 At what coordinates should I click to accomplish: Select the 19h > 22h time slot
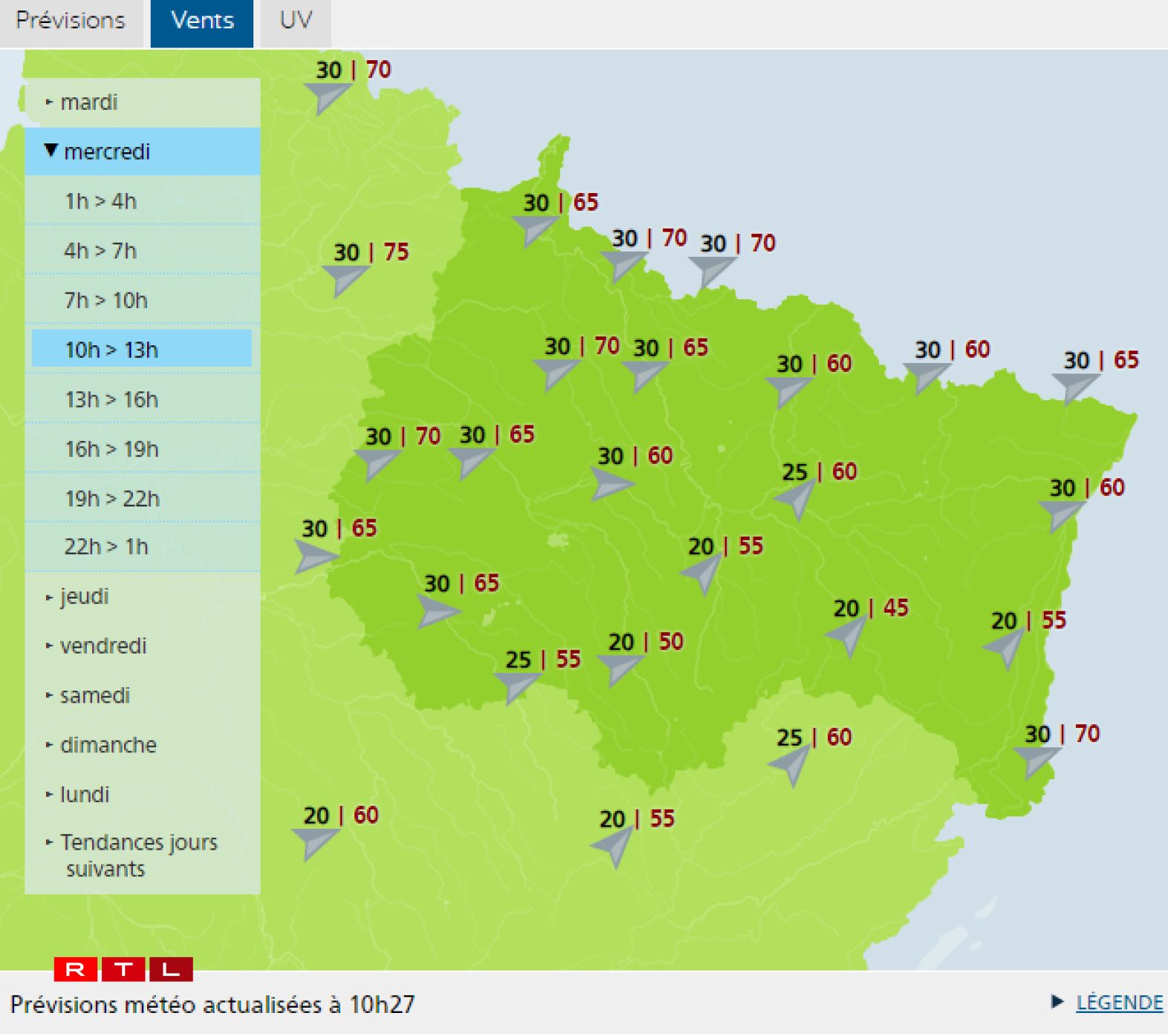(x=112, y=498)
